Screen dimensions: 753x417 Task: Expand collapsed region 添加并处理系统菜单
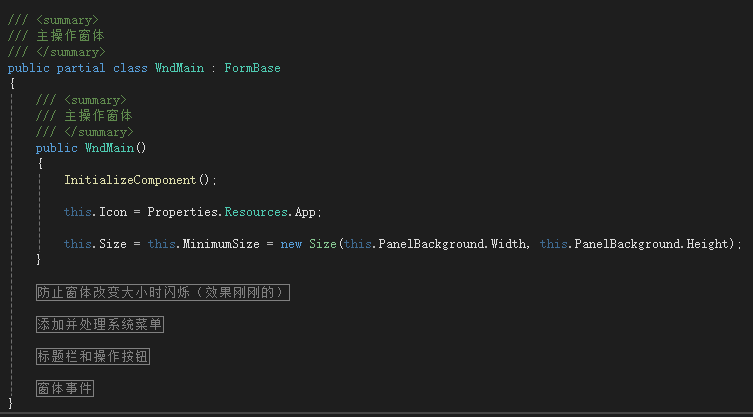point(100,325)
